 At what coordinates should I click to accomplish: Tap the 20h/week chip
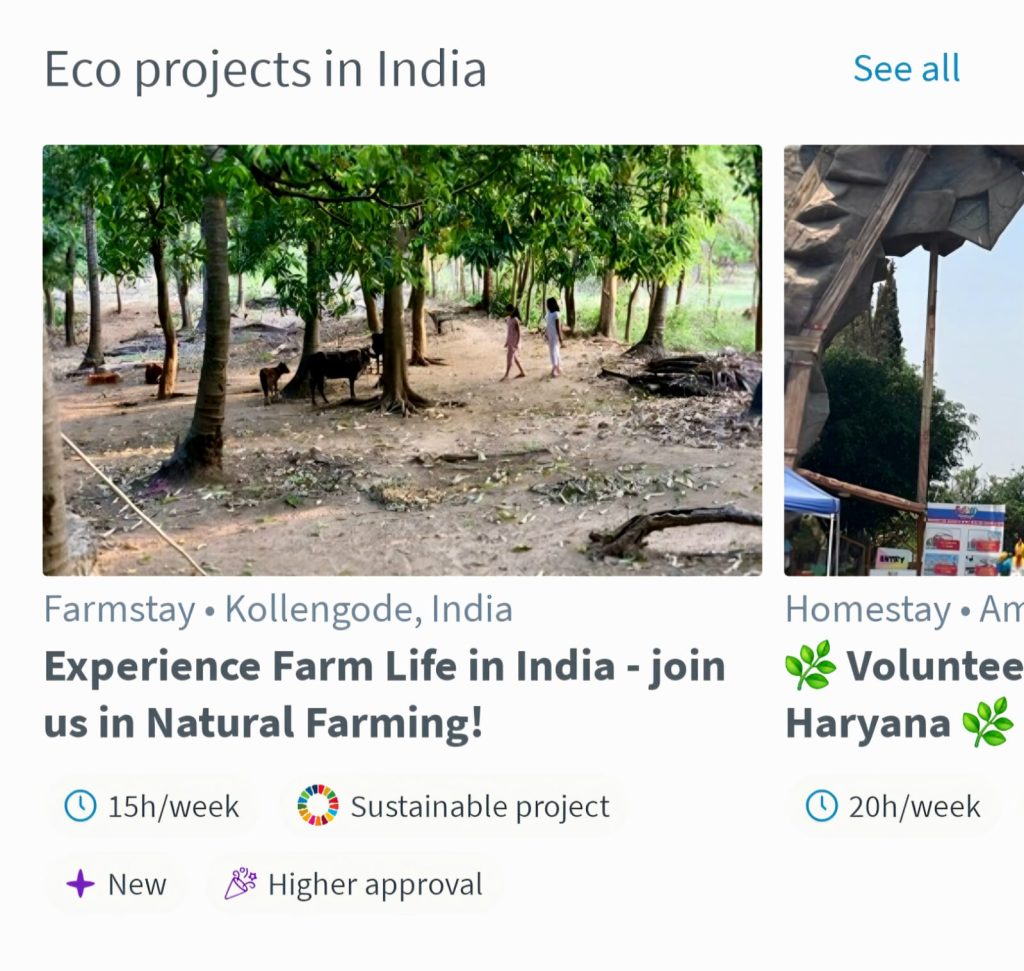coord(893,806)
